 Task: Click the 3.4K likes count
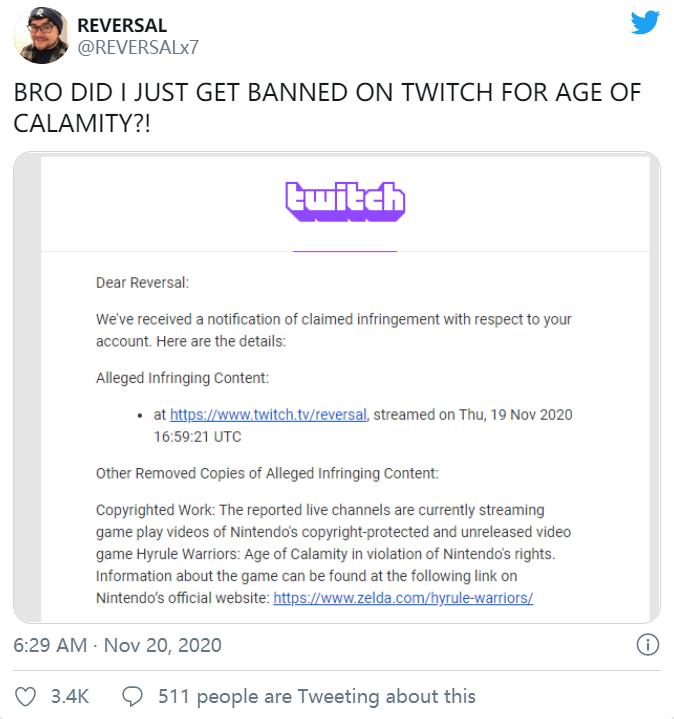click(70, 696)
